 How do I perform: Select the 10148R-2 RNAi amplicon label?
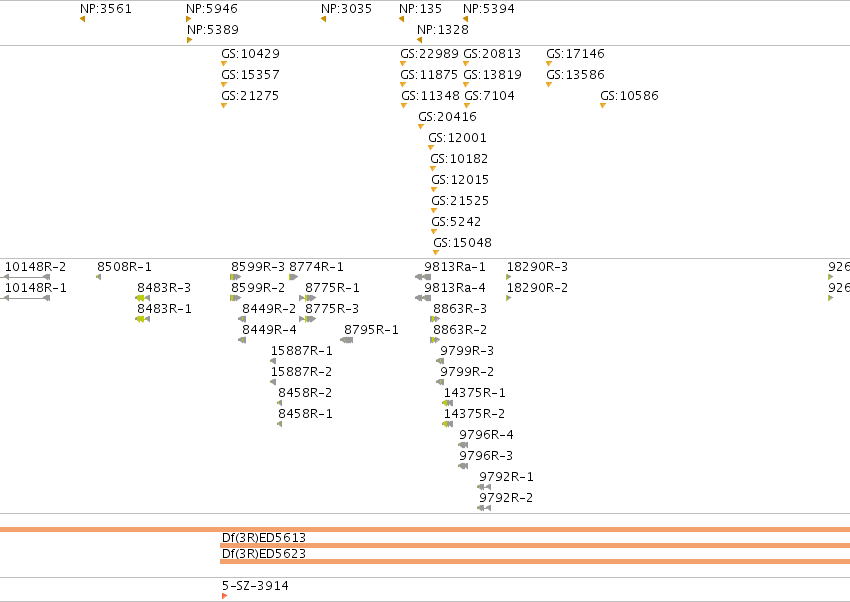36,267
